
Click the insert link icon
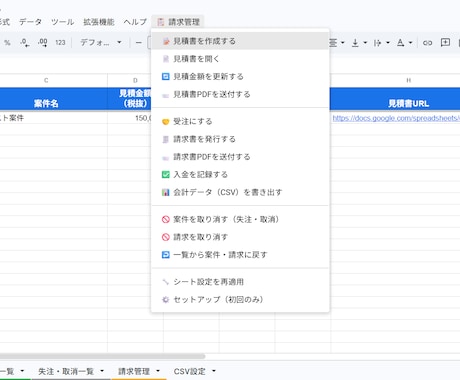(x=427, y=43)
